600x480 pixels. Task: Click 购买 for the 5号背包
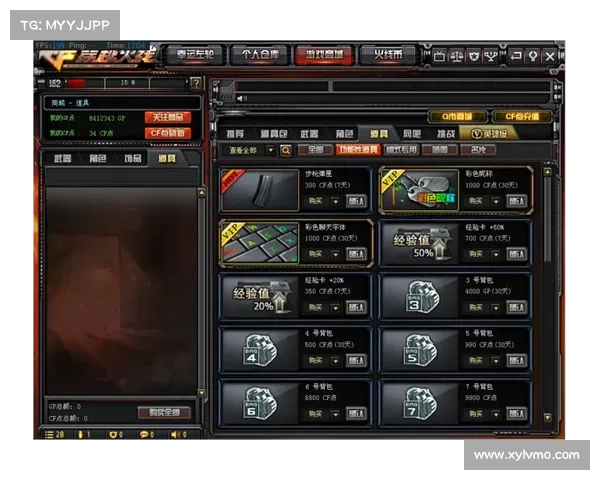pos(476,360)
